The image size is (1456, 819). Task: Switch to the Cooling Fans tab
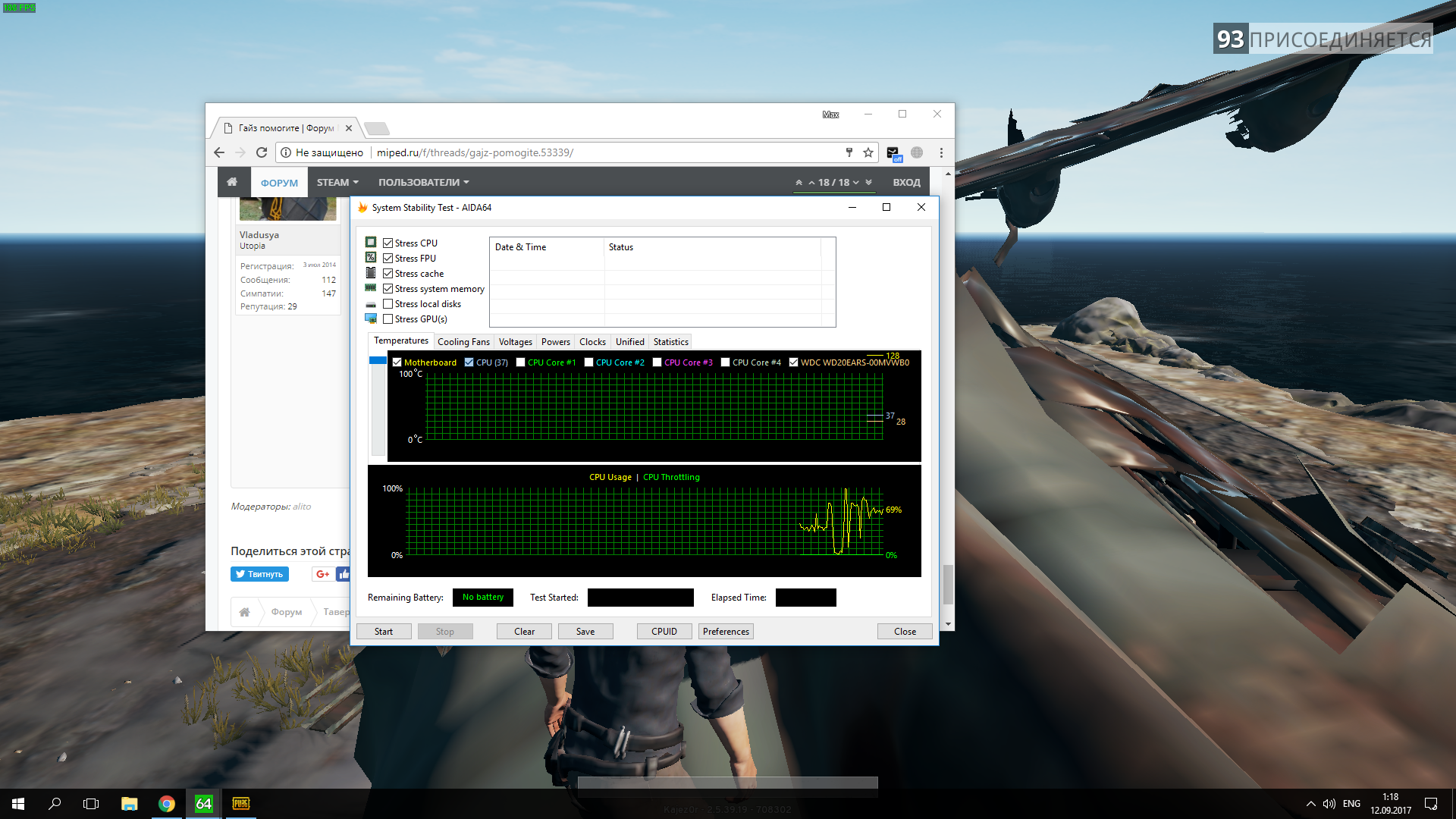(463, 342)
